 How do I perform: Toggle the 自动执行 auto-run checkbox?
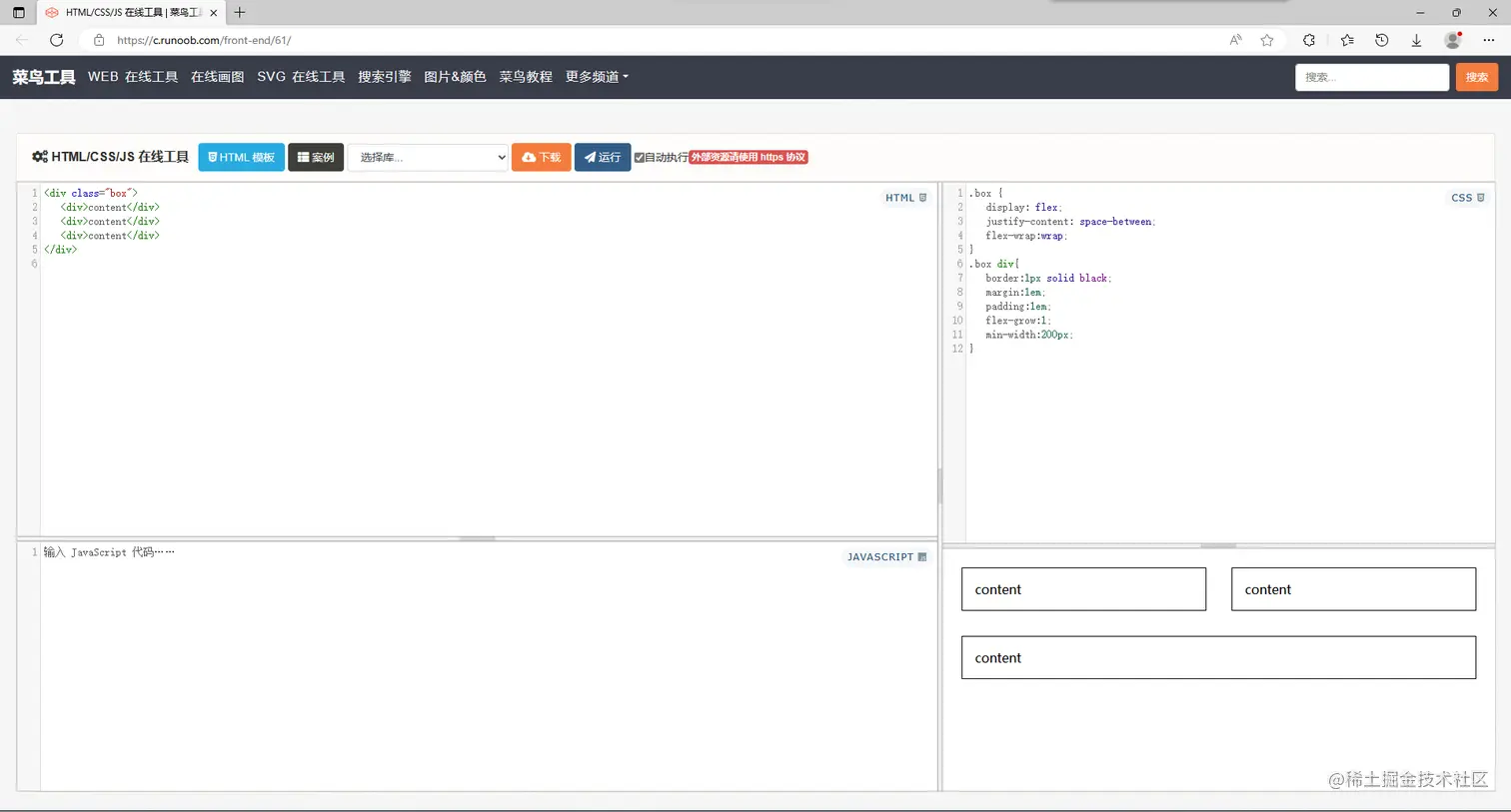click(640, 157)
